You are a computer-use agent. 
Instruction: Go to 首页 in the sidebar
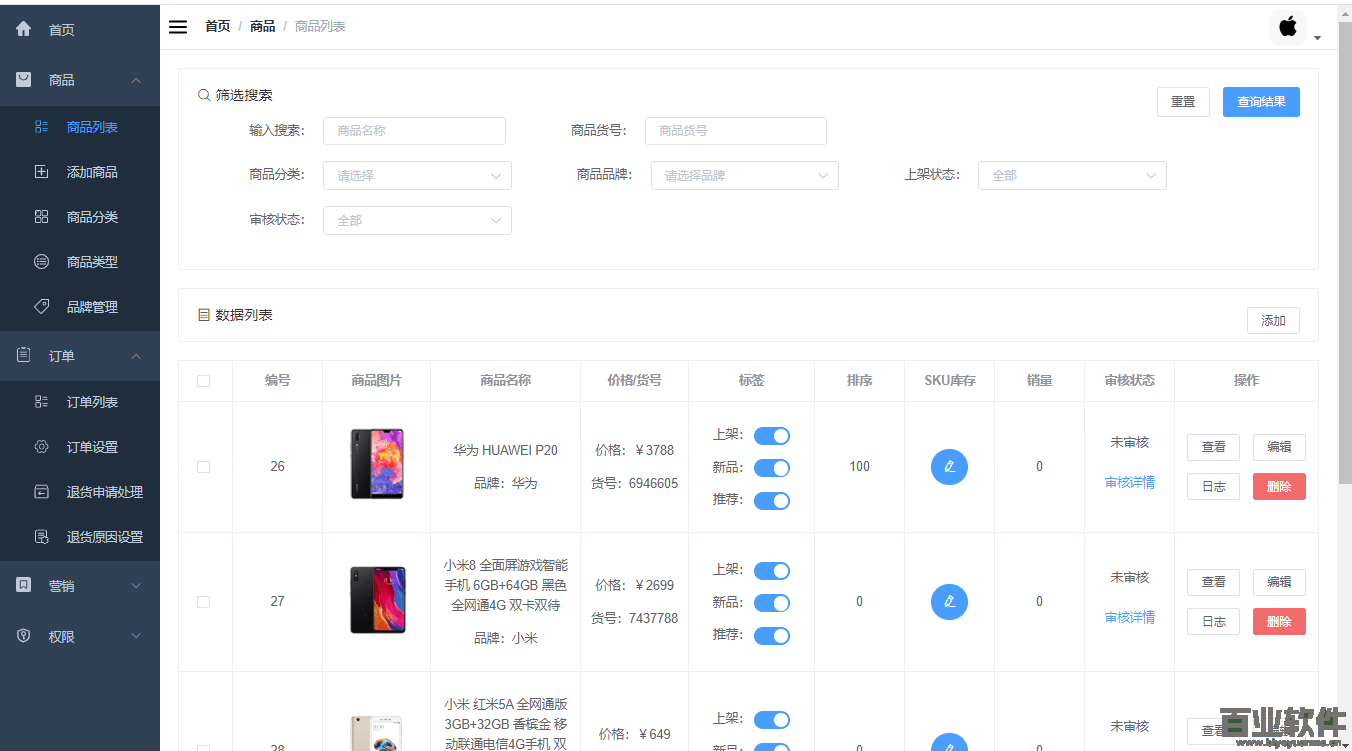80,29
